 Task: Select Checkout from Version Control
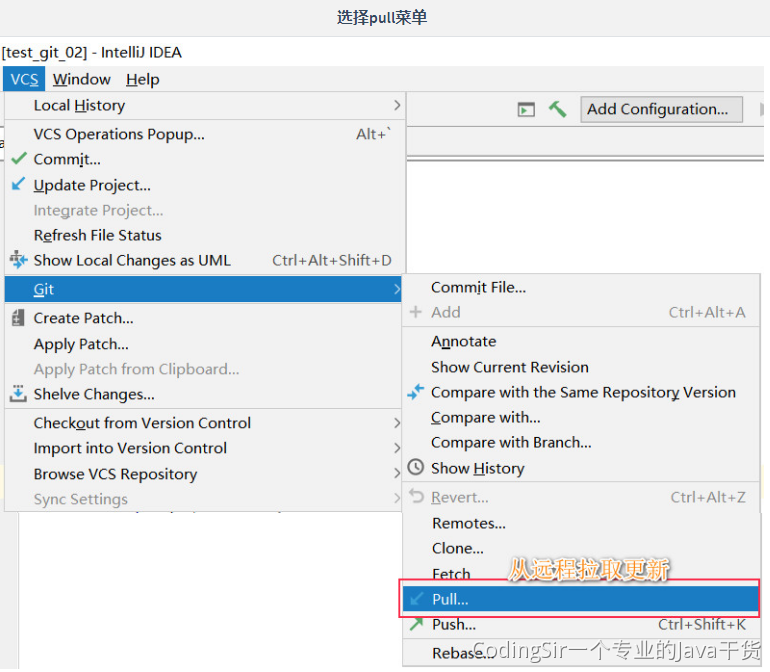coord(203,422)
